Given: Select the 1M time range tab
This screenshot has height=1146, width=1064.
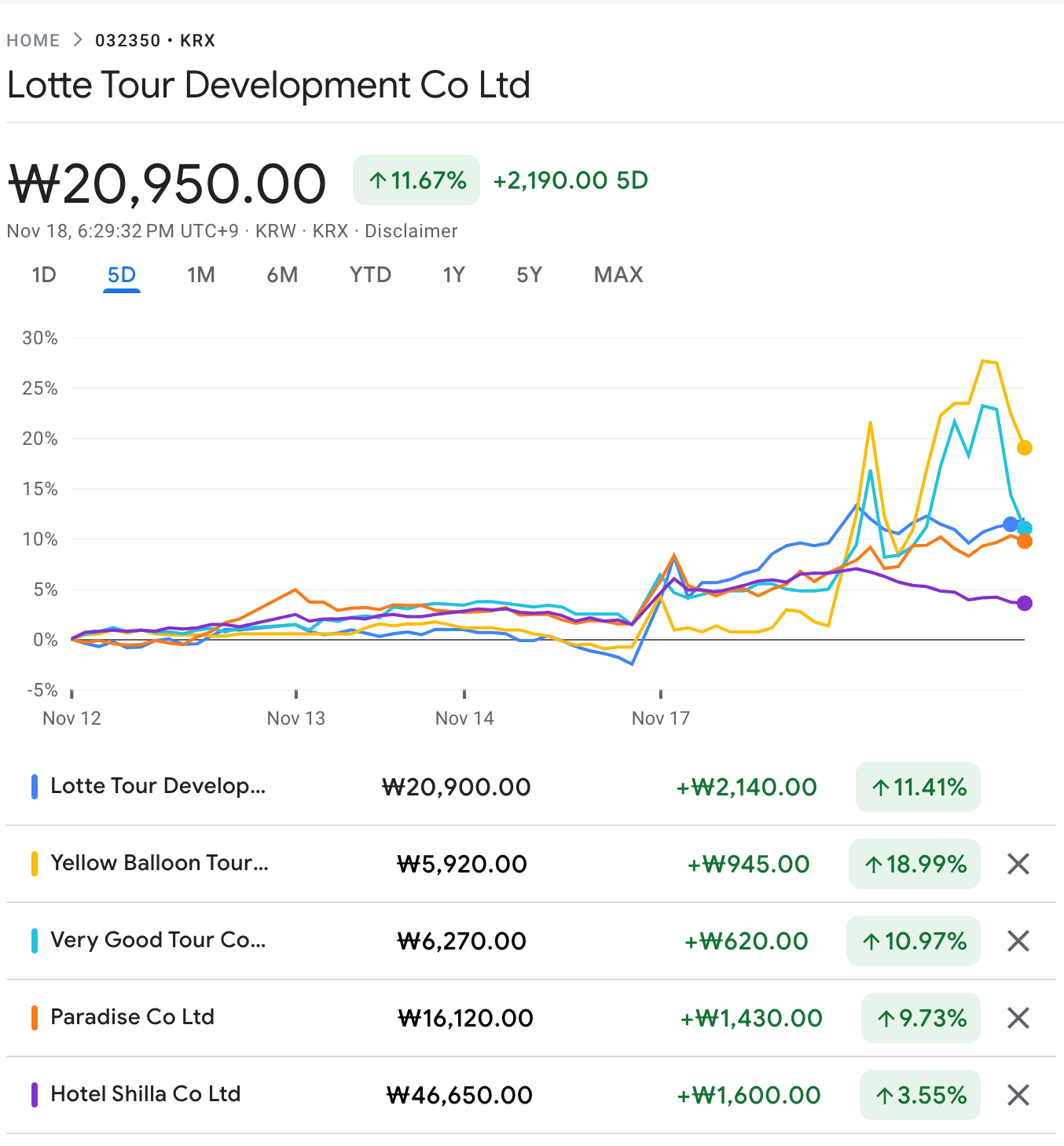Looking at the screenshot, I should pyautogui.click(x=201, y=275).
